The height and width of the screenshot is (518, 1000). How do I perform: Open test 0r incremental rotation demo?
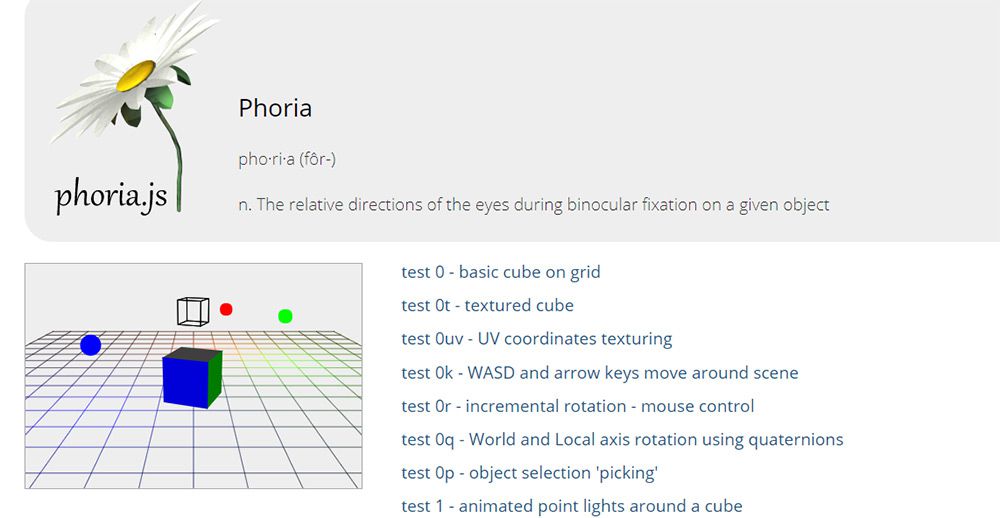click(577, 406)
